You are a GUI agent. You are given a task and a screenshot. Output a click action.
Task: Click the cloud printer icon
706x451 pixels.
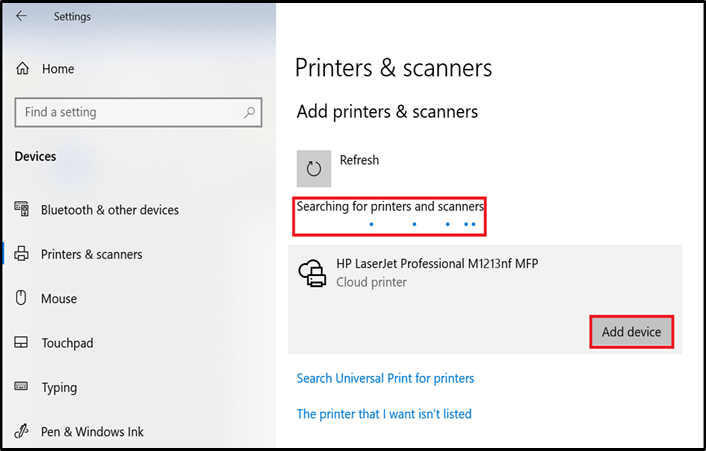click(x=312, y=273)
